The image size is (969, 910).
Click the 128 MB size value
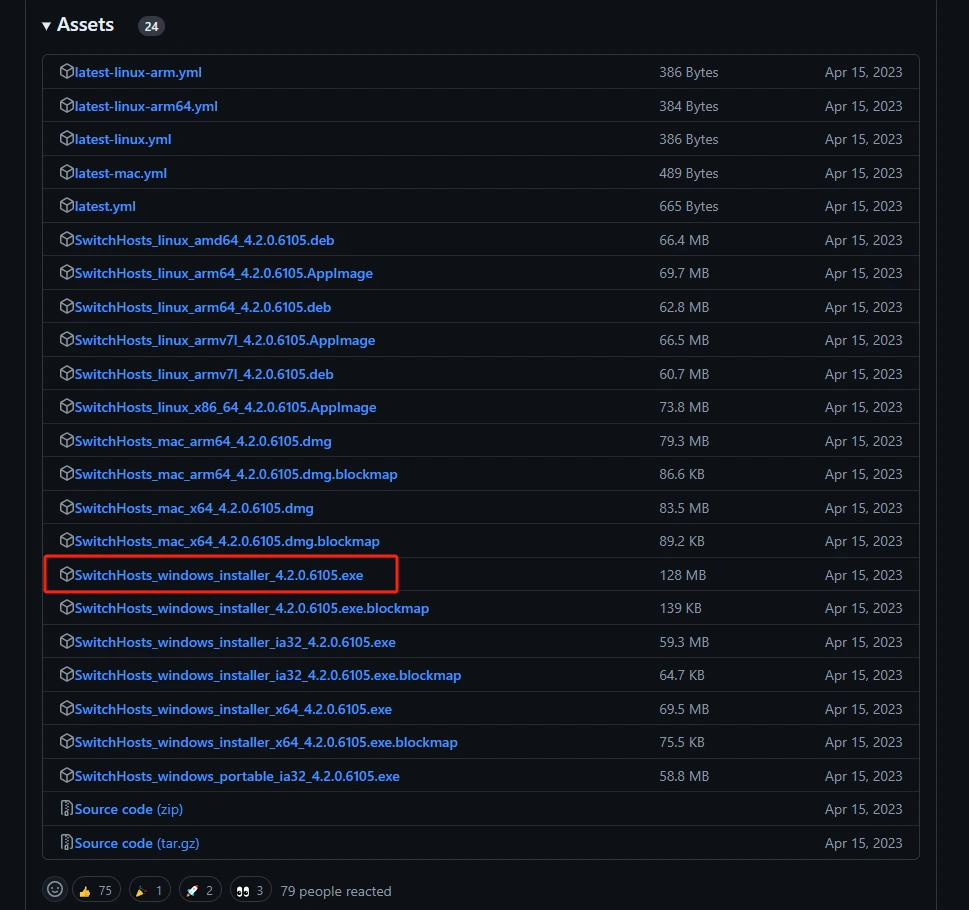682,575
